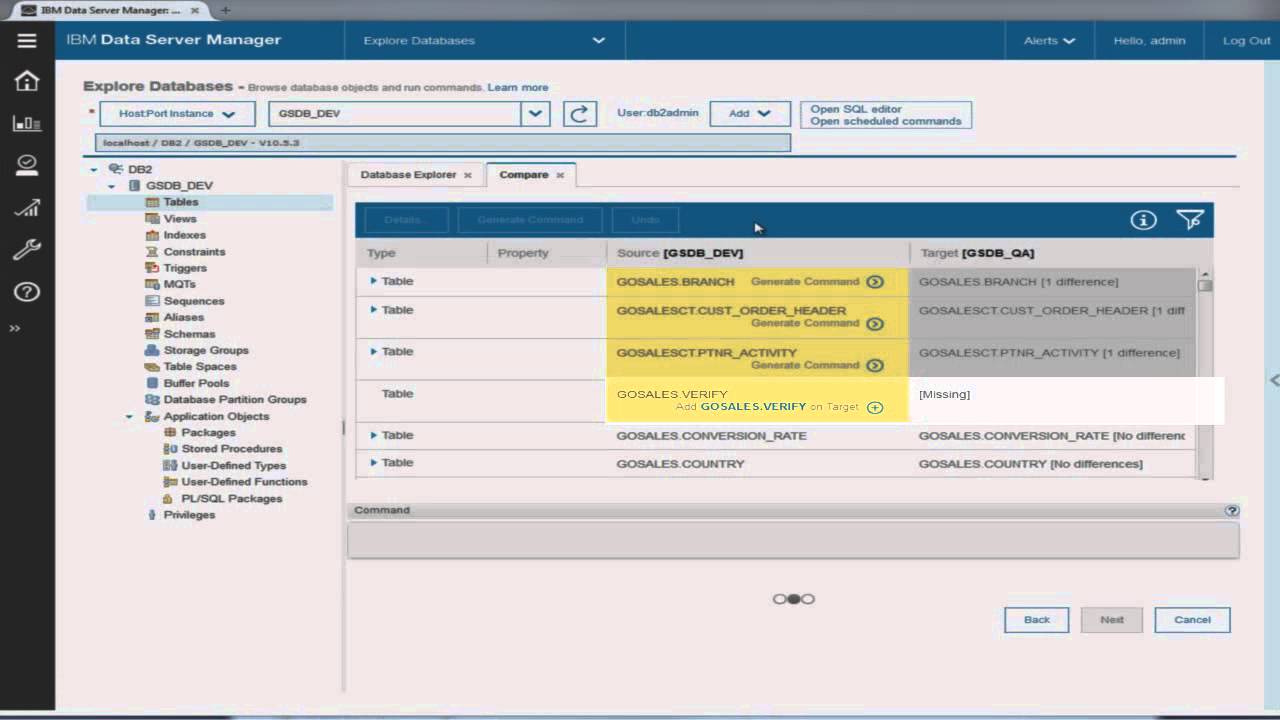Open the wrench settings sidebar icon

tap(27, 250)
